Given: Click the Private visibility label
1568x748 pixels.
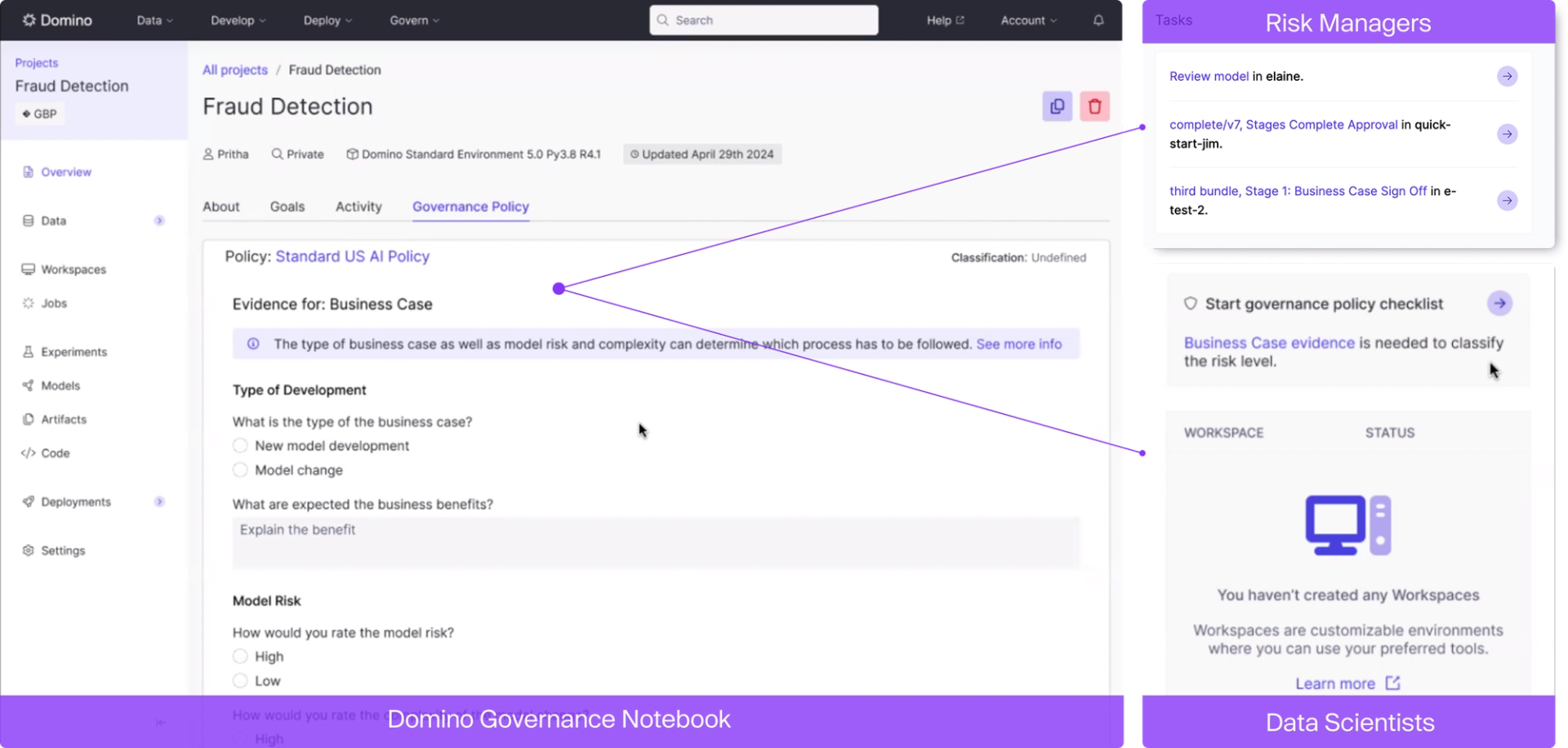Looking at the screenshot, I should [297, 154].
